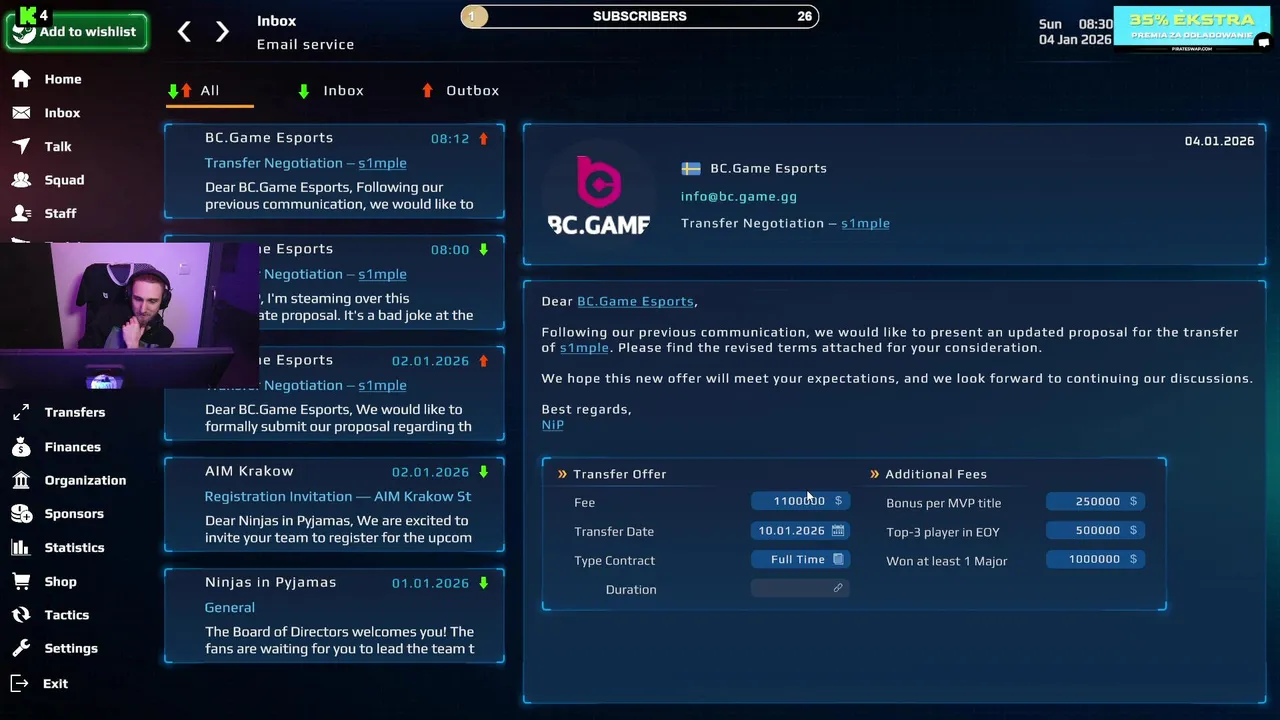Image resolution: width=1280 pixels, height=720 pixels.
Task: Open Ninjas in Pyjamas General email
Action: coord(335,615)
